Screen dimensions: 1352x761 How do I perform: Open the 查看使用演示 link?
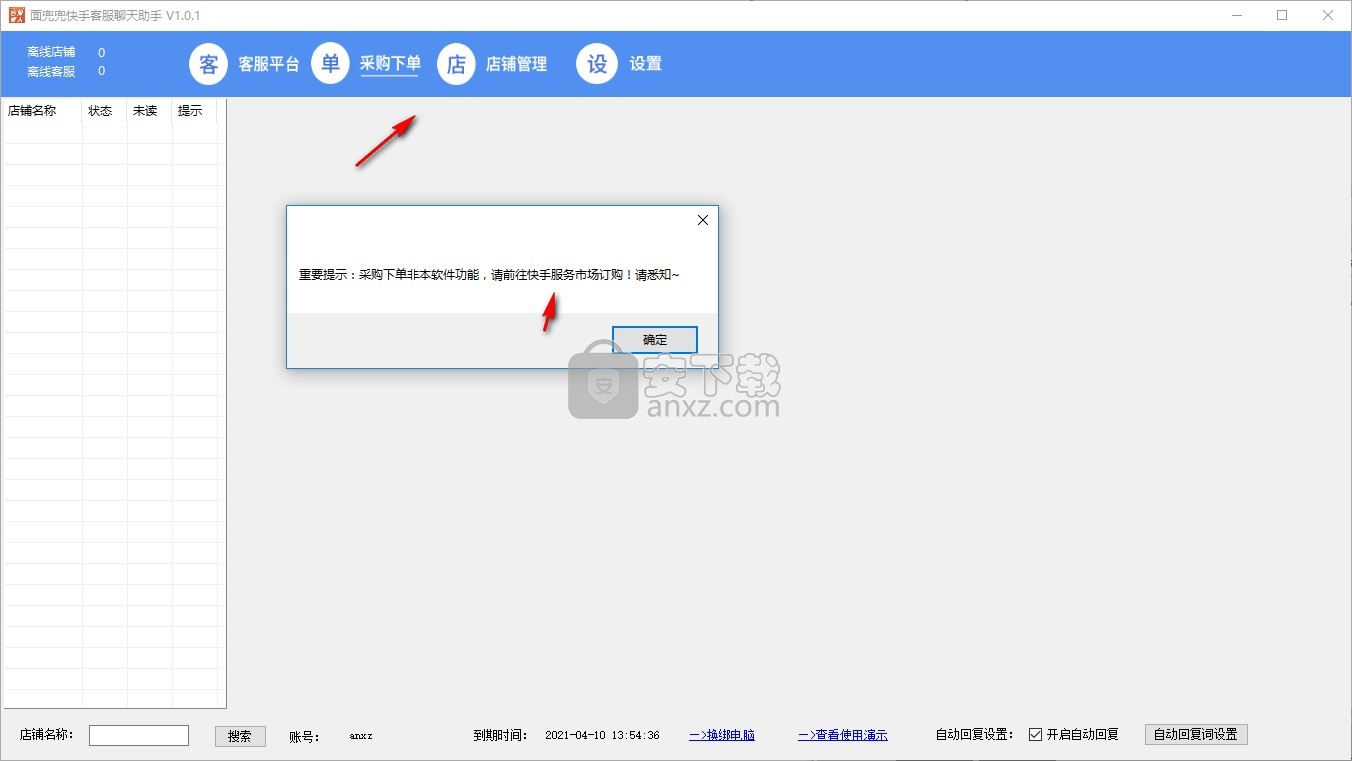tap(843, 735)
